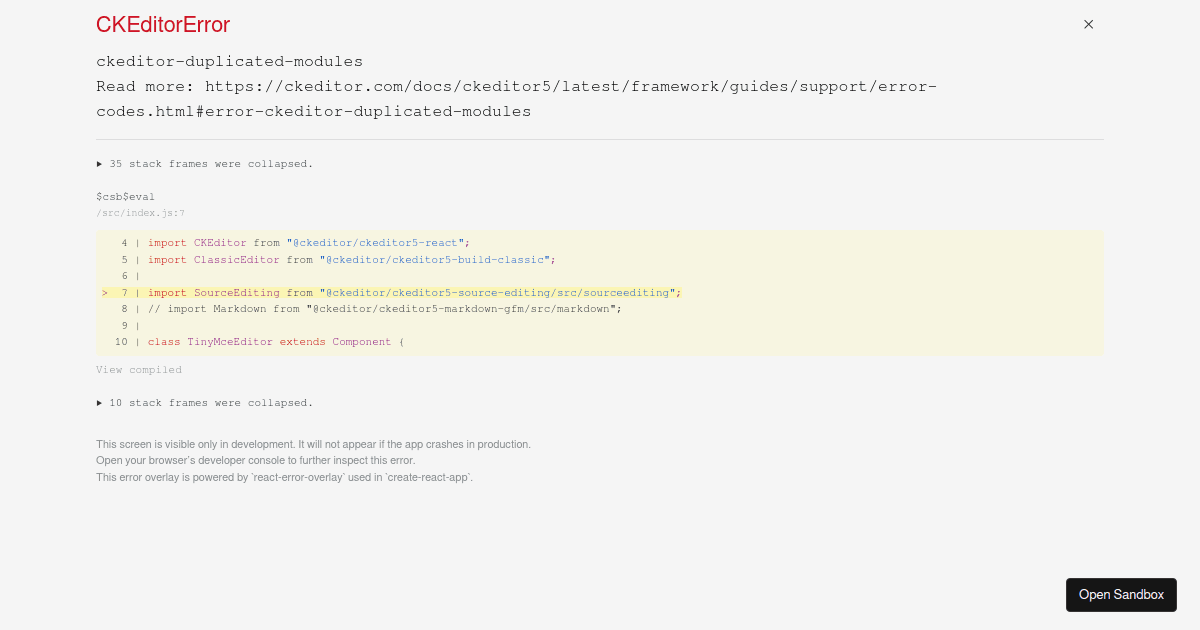Expand the 10 collapsed stack frames
1200x630 pixels.
[205, 402]
